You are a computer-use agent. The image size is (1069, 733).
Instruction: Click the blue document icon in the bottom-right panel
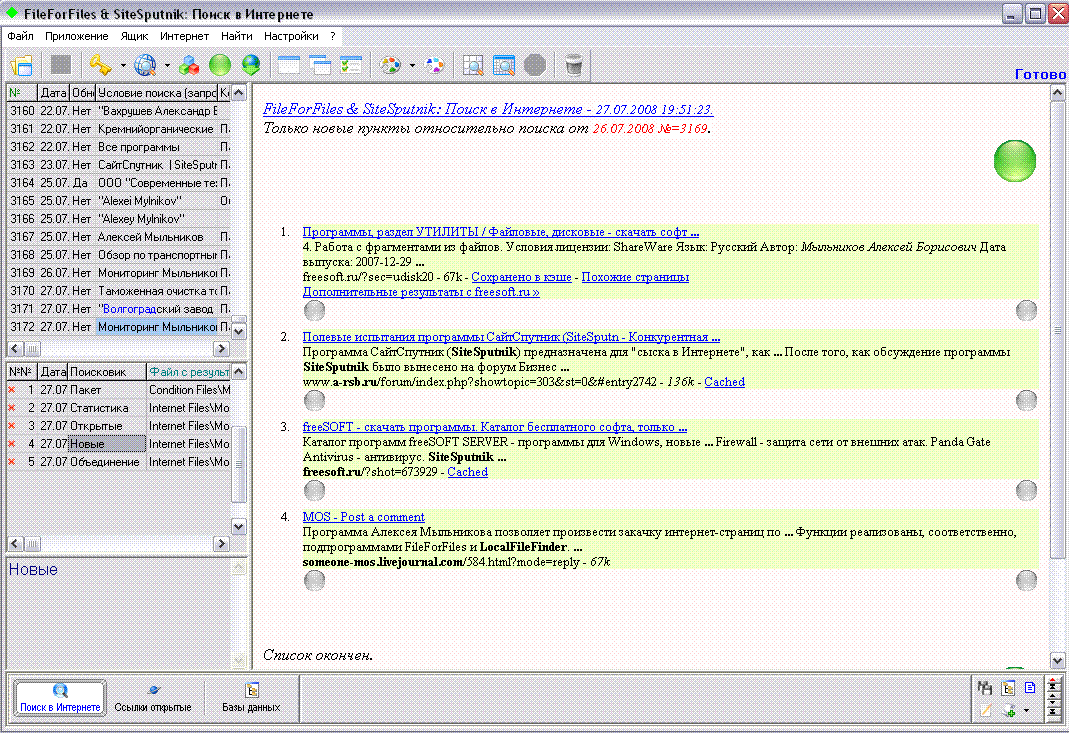[x=1030, y=687]
